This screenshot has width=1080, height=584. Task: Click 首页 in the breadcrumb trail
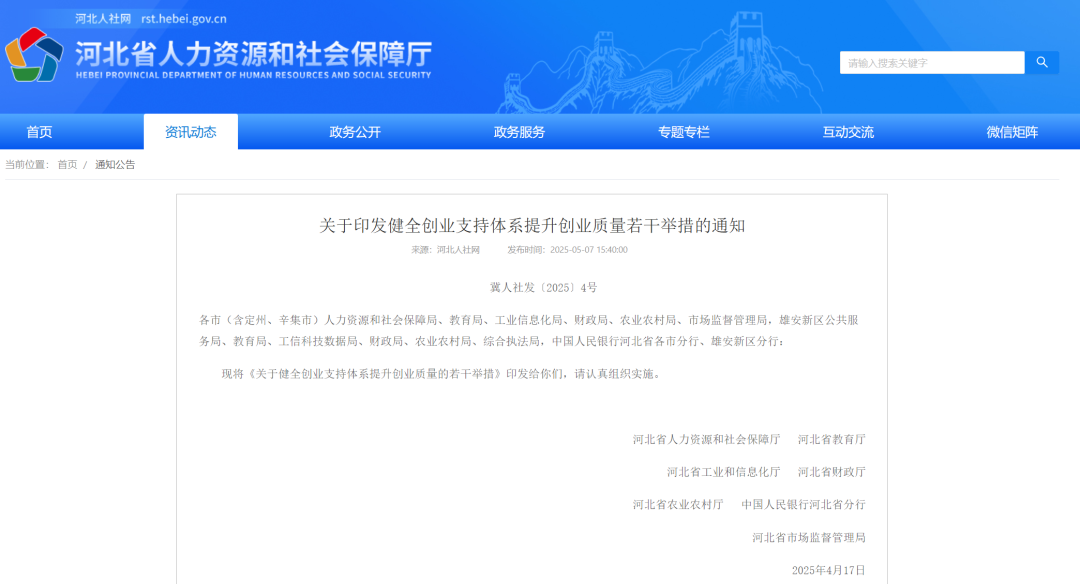point(67,165)
